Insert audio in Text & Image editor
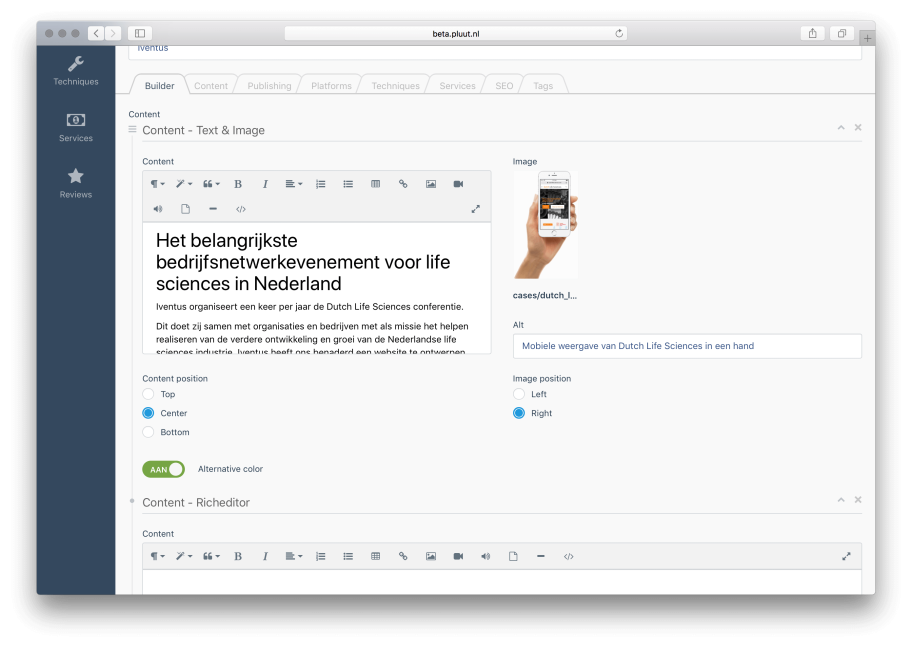The image size is (912, 647). pyautogui.click(x=158, y=209)
